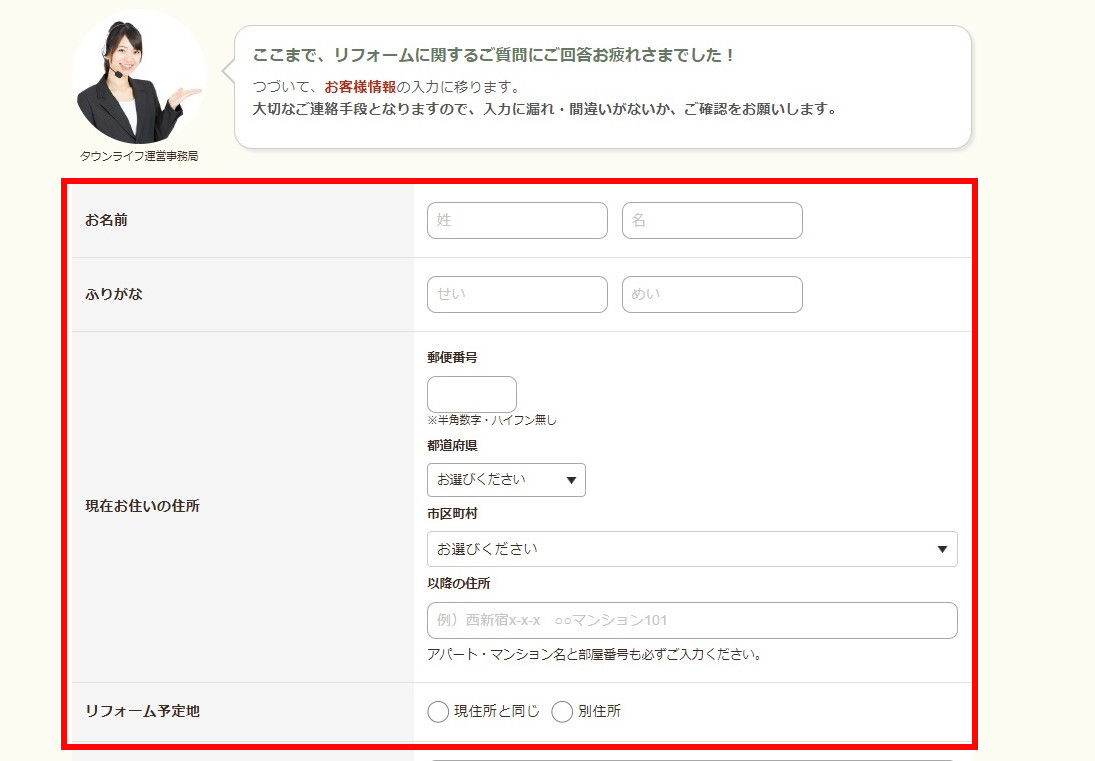Click the お名前 row label
1095x761 pixels.
pos(106,220)
